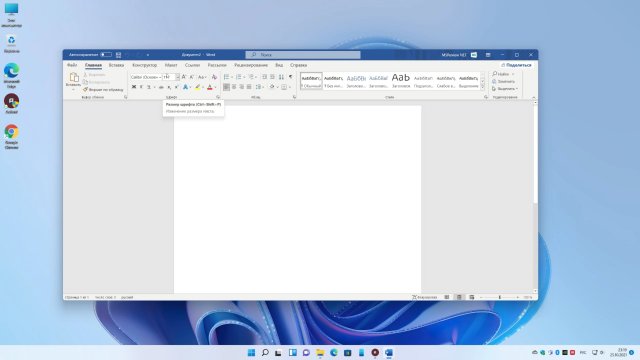This screenshot has height=360, width=640.
Task: Increase font size with the large A
Action: click(184, 77)
